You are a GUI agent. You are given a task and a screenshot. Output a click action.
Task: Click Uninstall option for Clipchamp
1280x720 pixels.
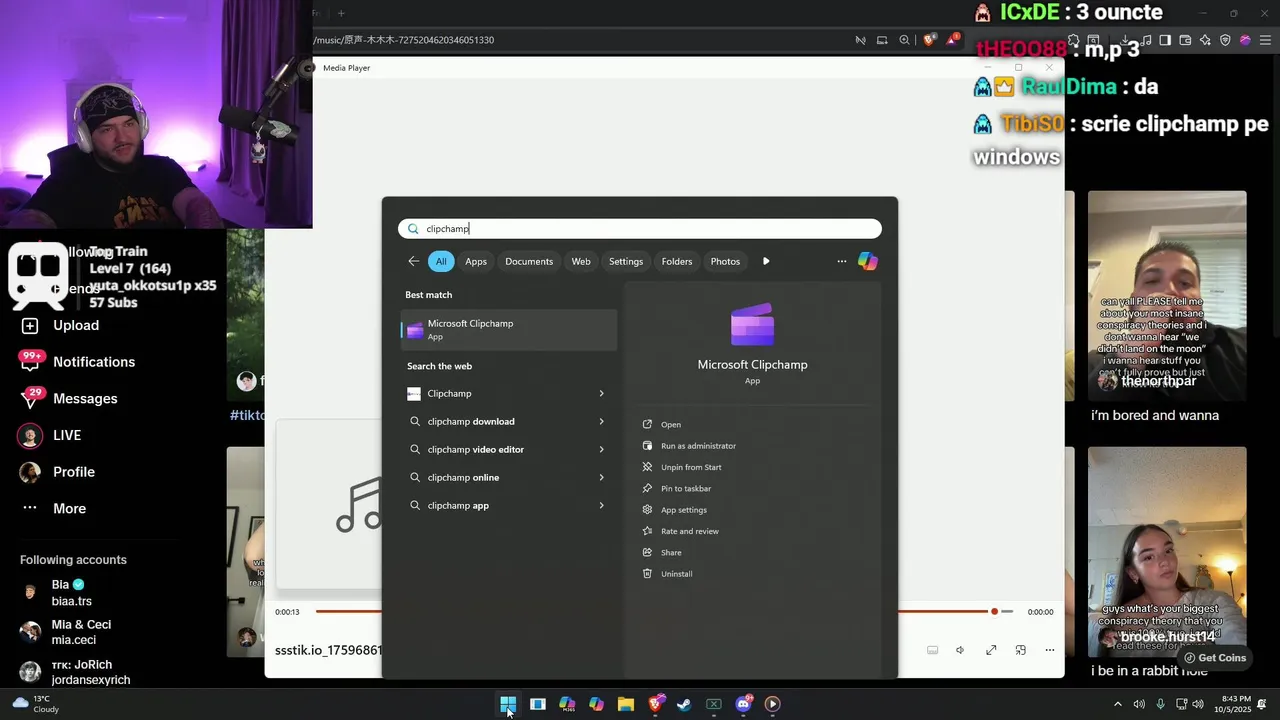tap(676, 574)
